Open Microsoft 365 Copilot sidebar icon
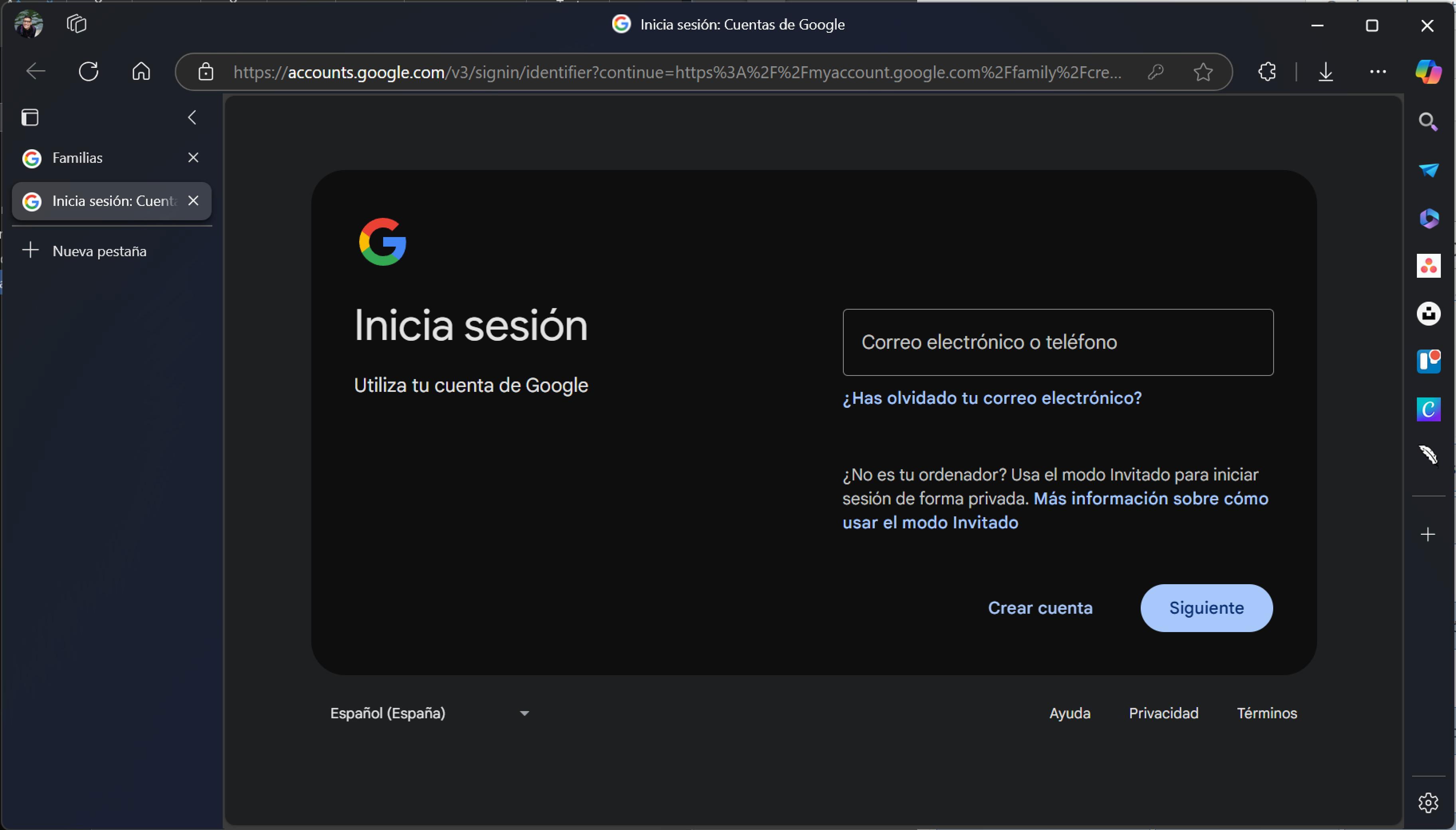This screenshot has height=830, width=1456. 1428,218
